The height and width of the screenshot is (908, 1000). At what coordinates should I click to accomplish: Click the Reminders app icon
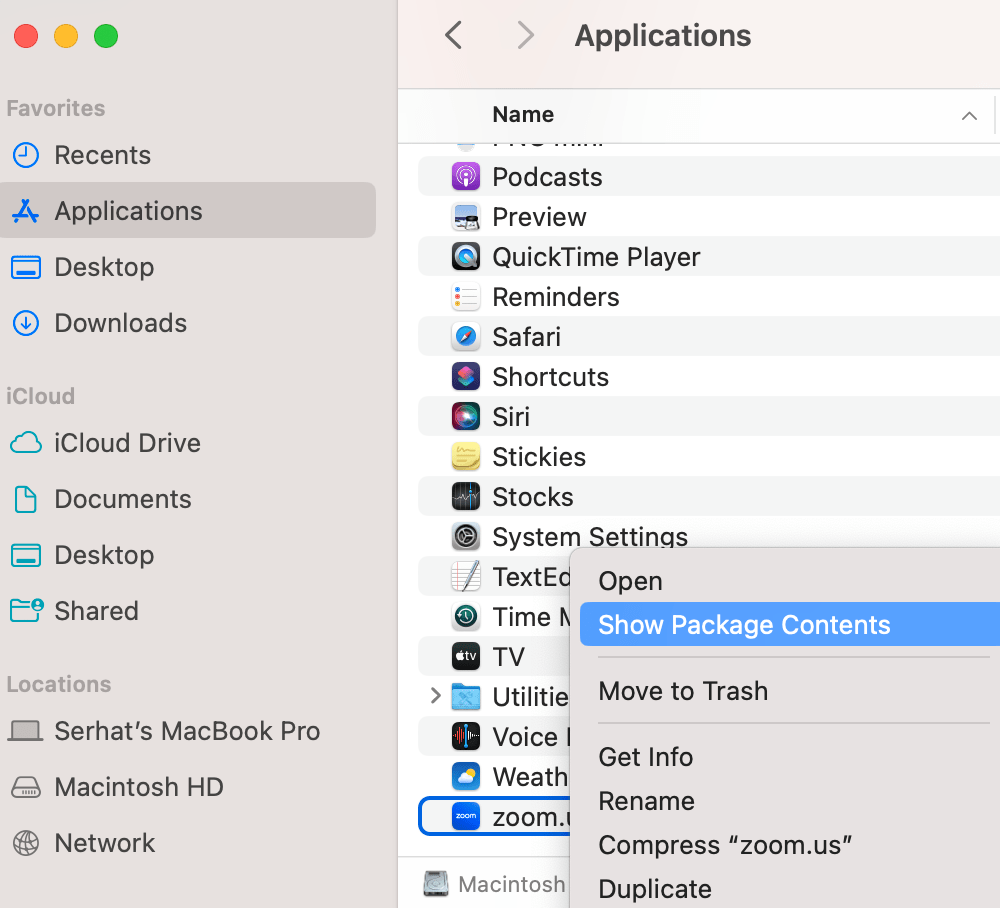tap(466, 297)
